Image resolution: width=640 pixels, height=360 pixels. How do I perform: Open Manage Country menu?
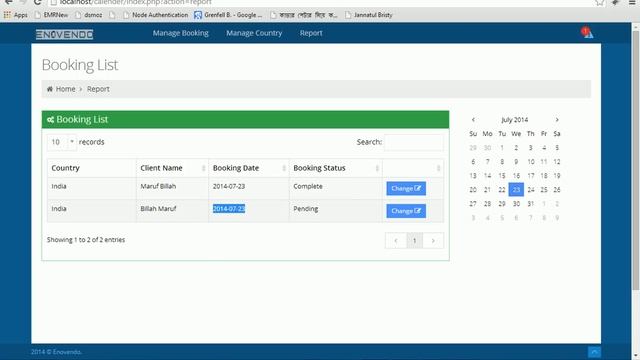click(x=254, y=33)
